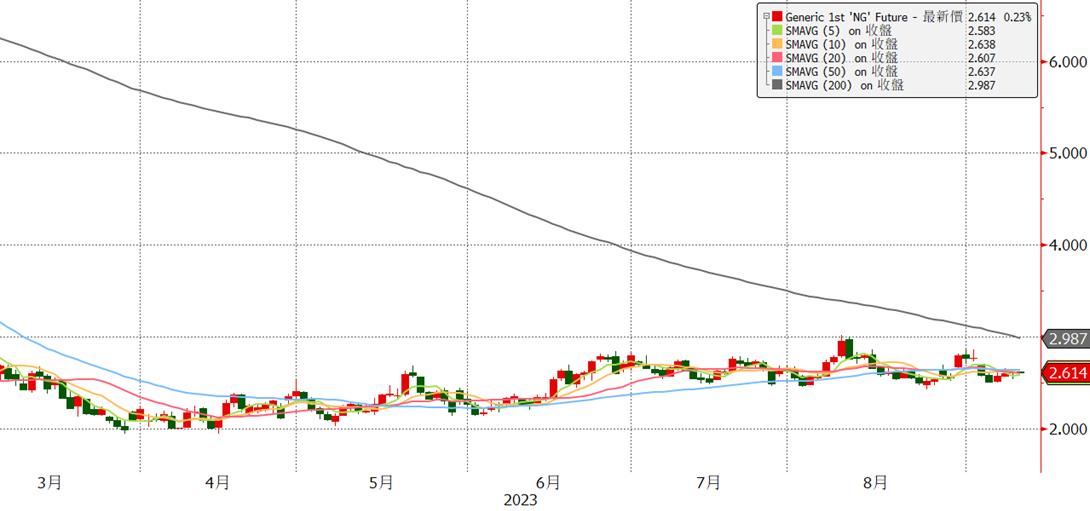Screen dimensions: 1090x511
Task: Click the gray SMAVG (200) legend swatch
Action: tap(777, 86)
